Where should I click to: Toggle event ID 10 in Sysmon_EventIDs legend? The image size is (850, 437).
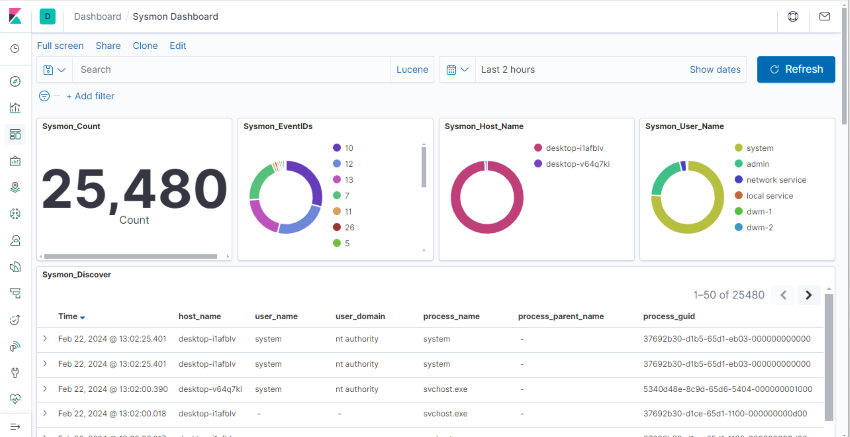tap(349, 147)
